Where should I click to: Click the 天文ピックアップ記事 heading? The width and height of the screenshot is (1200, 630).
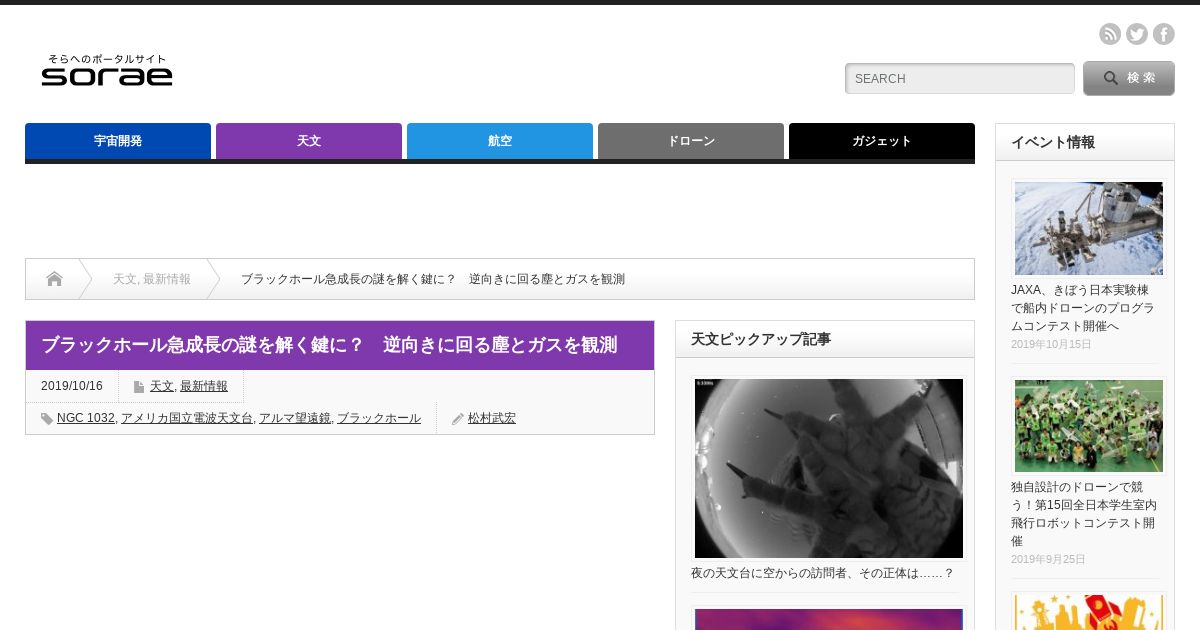pyautogui.click(x=761, y=339)
